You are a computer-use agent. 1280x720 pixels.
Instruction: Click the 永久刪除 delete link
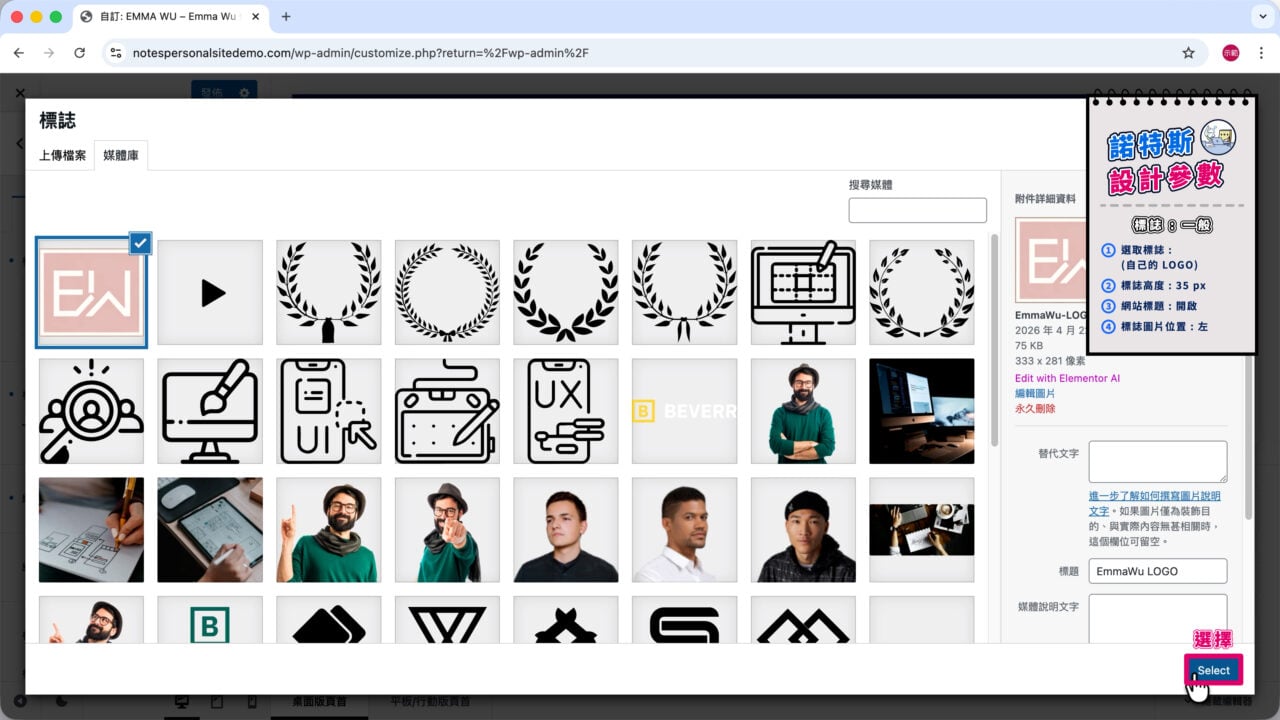click(x=1035, y=409)
